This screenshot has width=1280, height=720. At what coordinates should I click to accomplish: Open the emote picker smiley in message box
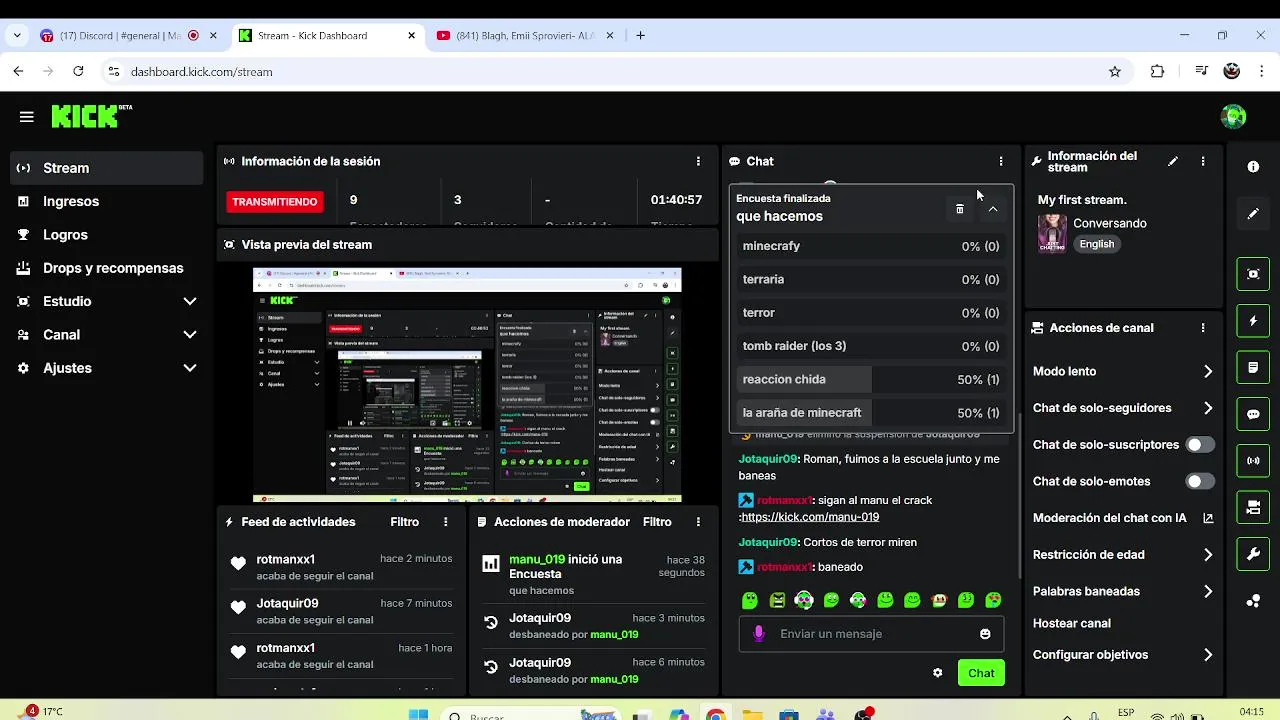tap(985, 634)
